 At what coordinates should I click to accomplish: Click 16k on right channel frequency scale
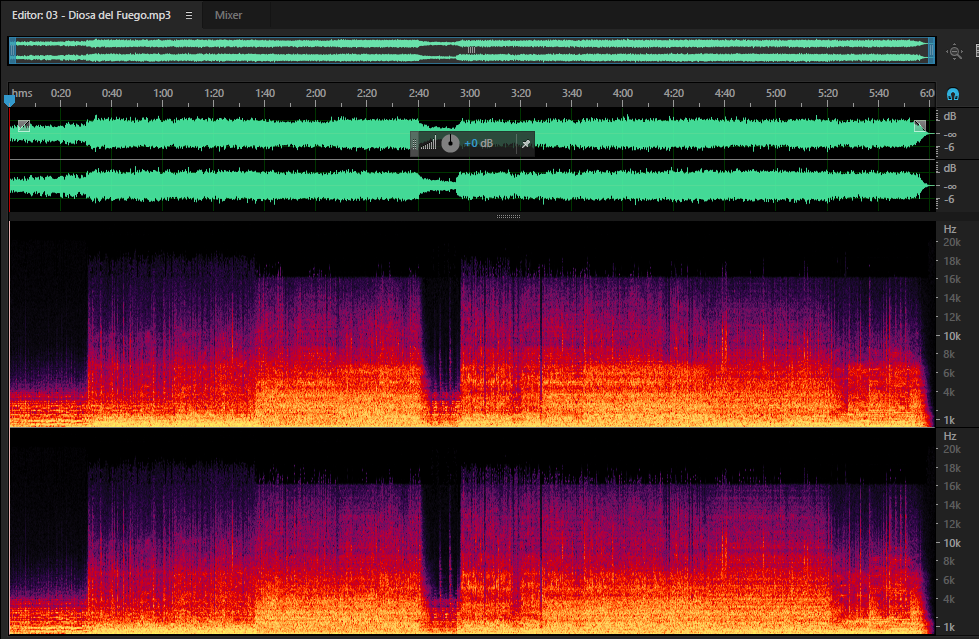tap(952, 486)
